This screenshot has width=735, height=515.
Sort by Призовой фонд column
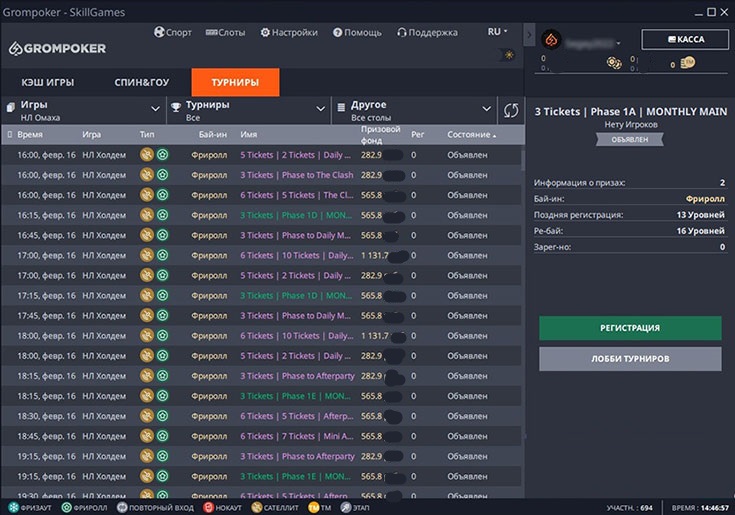coord(380,134)
